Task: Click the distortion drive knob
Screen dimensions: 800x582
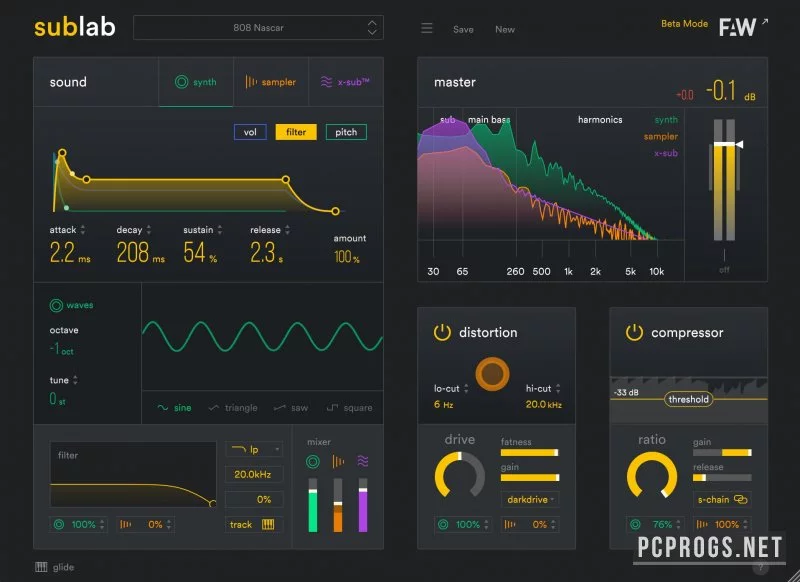Action: point(460,475)
